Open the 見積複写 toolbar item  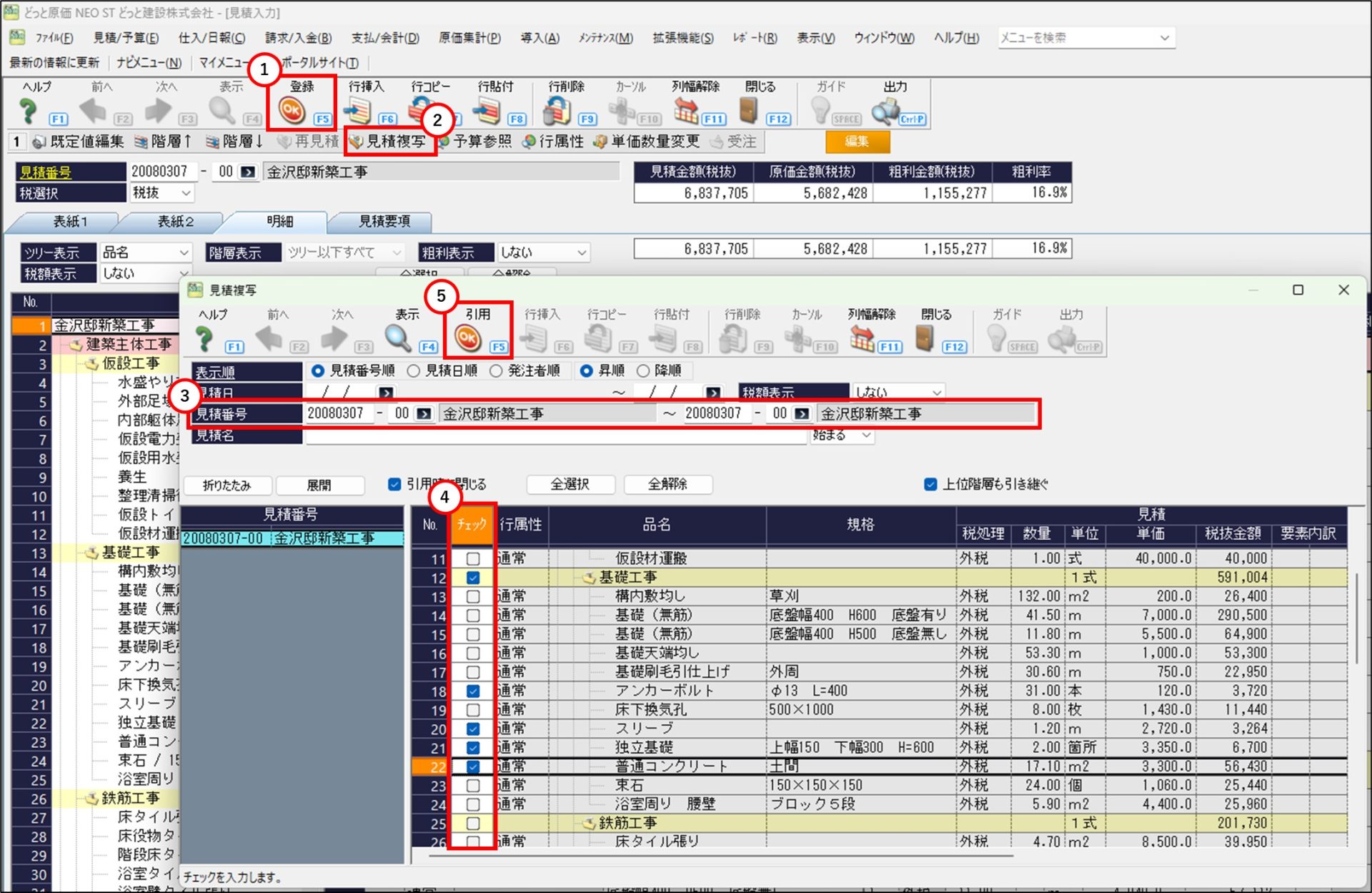389,142
